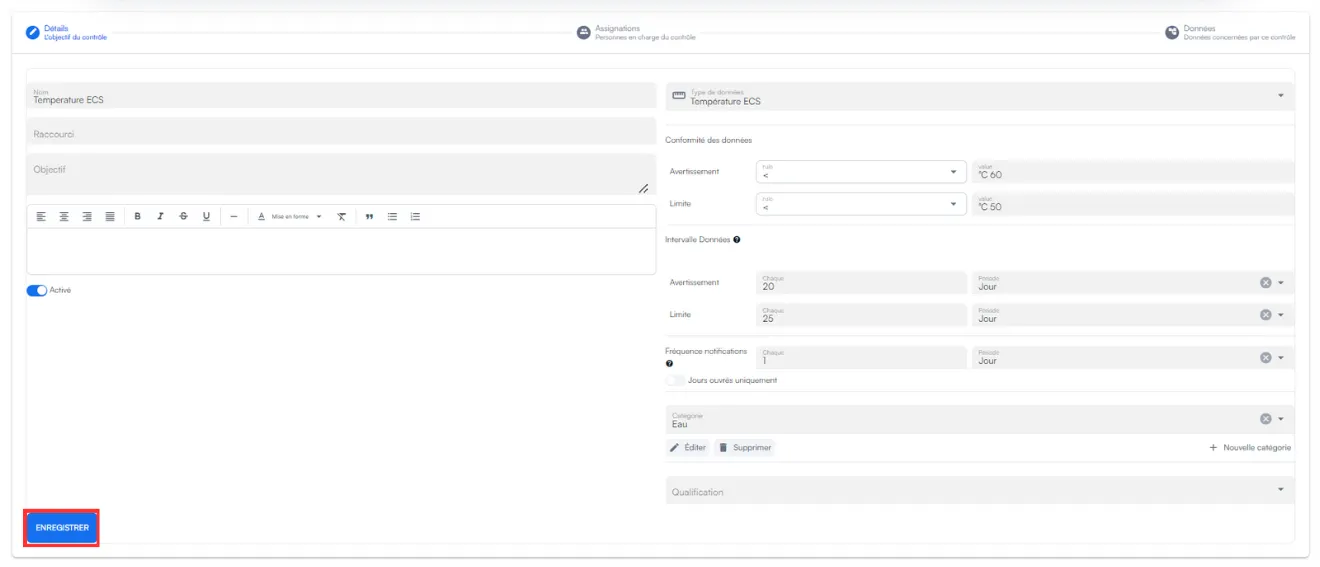Align text right in the editor toolbar

click(x=87, y=216)
